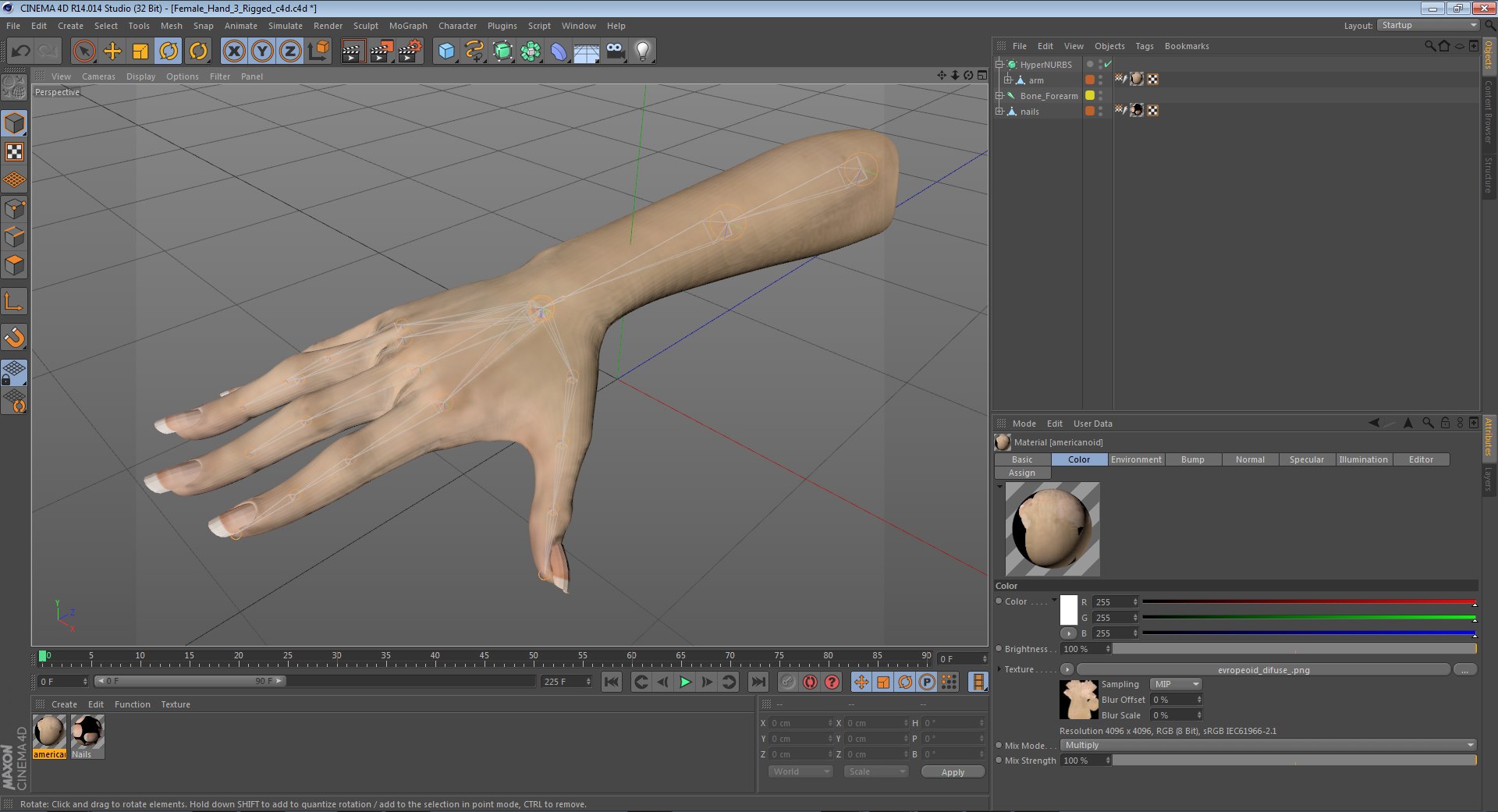Open the Array modeling objects icon
Viewport: 1498px width, 812px height.
(x=531, y=51)
